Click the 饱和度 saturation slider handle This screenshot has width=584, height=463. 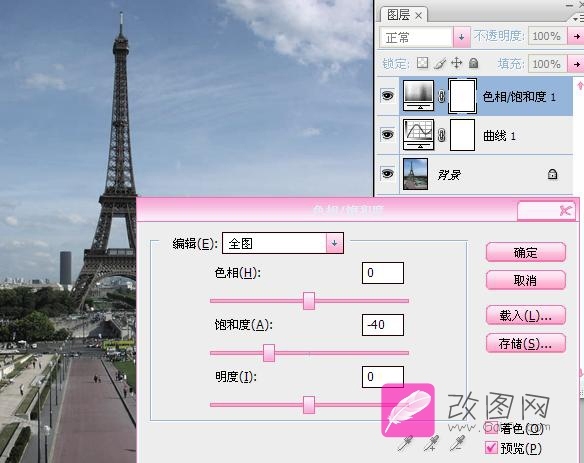point(269,353)
